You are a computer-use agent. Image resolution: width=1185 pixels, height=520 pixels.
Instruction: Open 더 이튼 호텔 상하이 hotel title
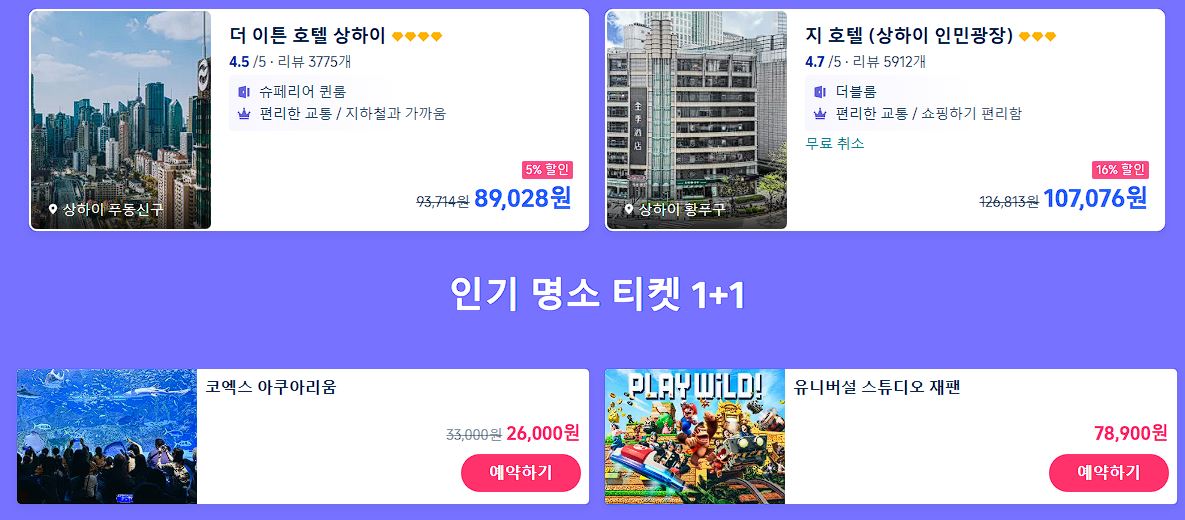tap(308, 36)
